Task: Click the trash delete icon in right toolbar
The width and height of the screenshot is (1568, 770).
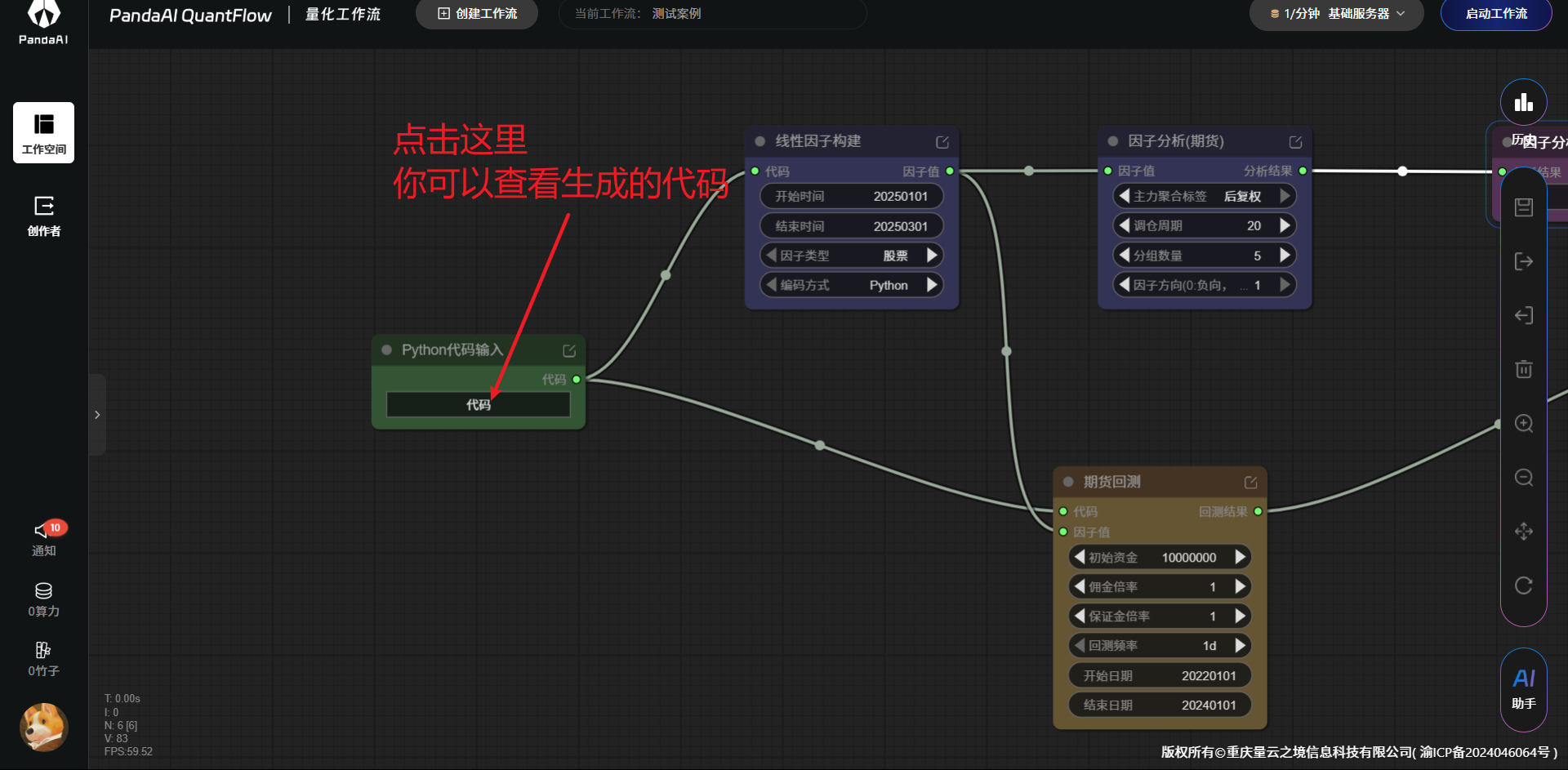Action: (x=1524, y=369)
